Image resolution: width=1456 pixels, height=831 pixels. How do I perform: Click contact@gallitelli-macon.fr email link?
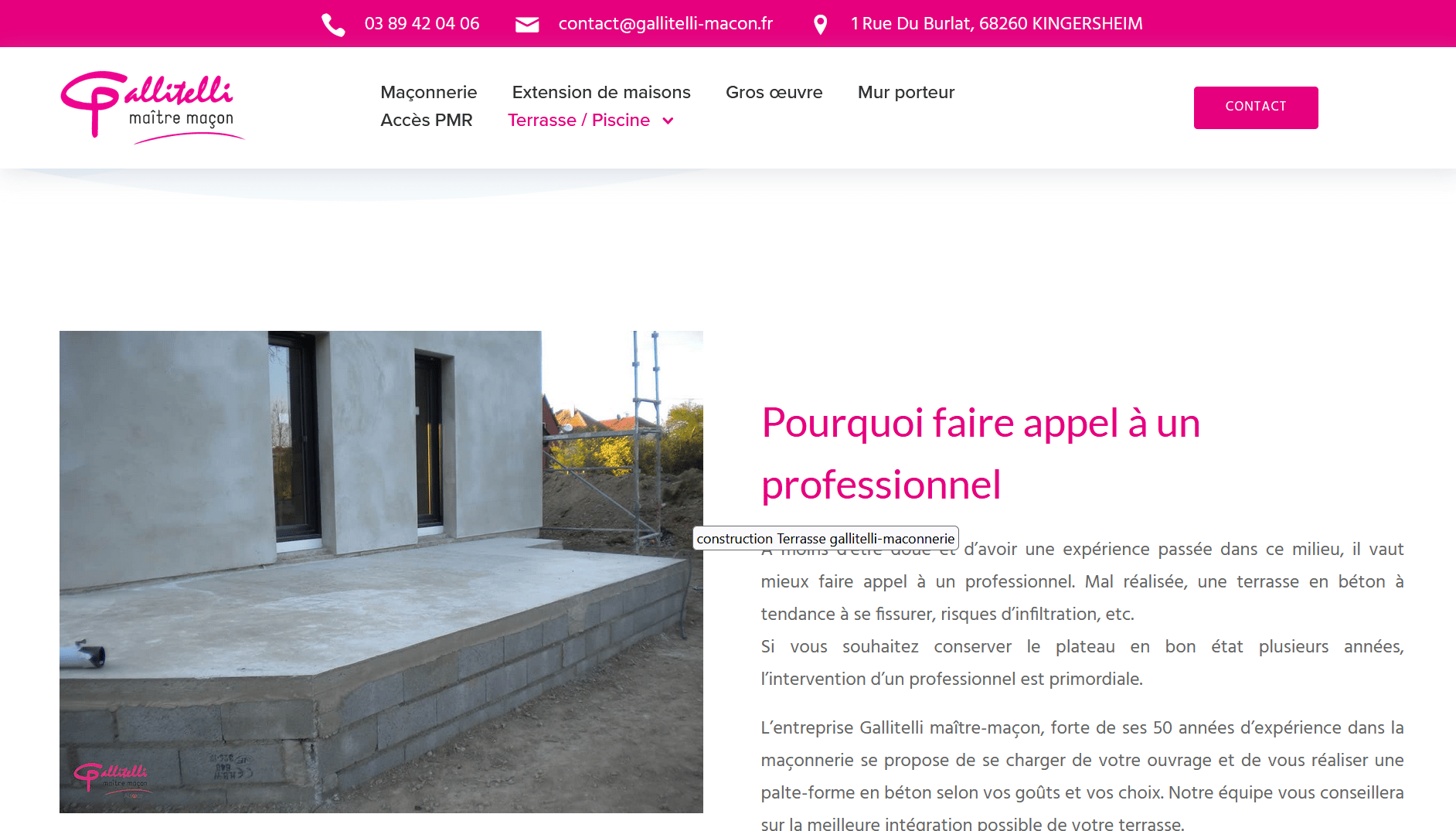tap(665, 24)
